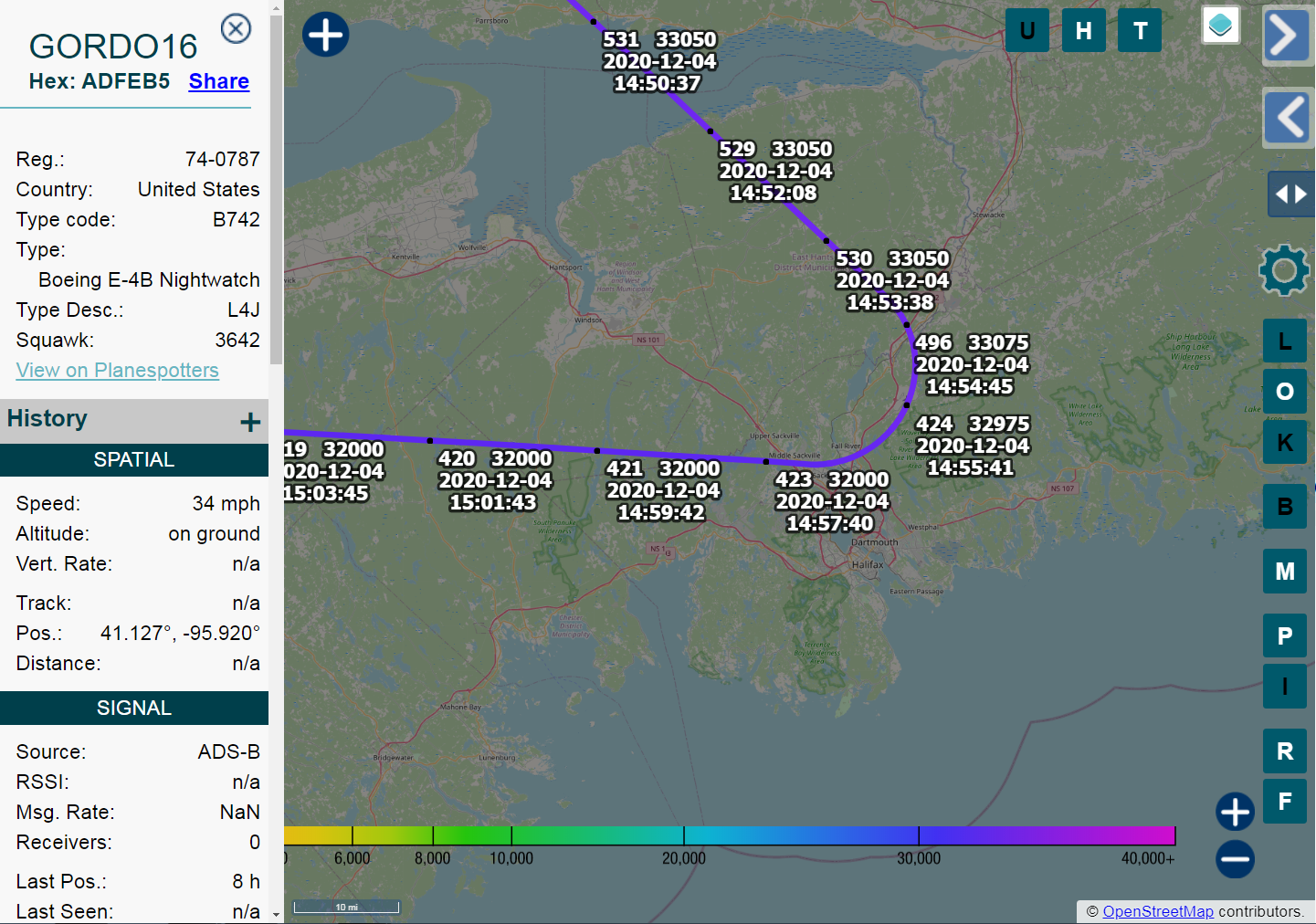
Task: Open the settings gear icon
Action: pos(1284,270)
